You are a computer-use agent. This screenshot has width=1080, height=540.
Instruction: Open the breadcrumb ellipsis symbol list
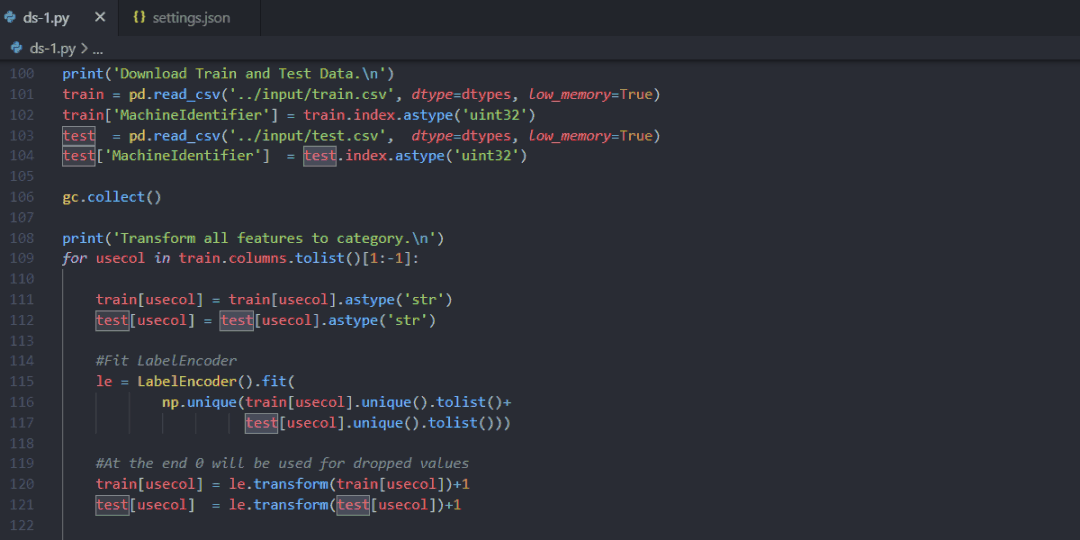coord(97,49)
